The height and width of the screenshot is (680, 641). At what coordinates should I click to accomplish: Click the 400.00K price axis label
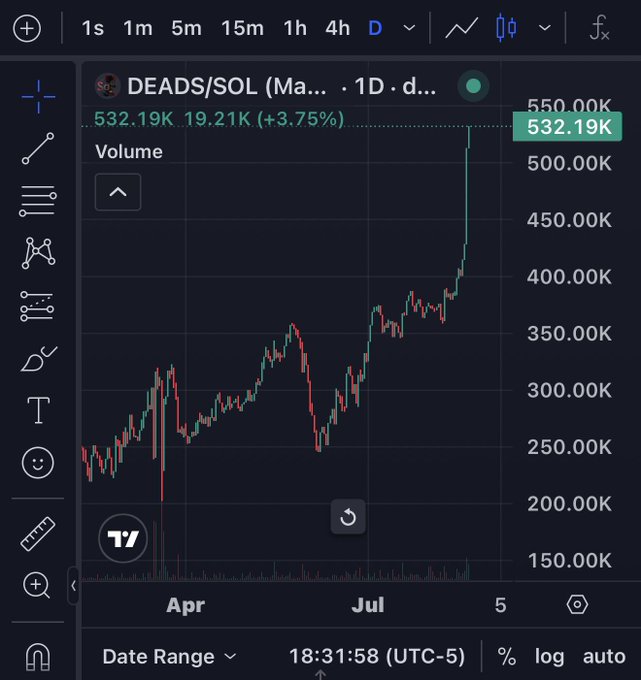[x=569, y=277]
